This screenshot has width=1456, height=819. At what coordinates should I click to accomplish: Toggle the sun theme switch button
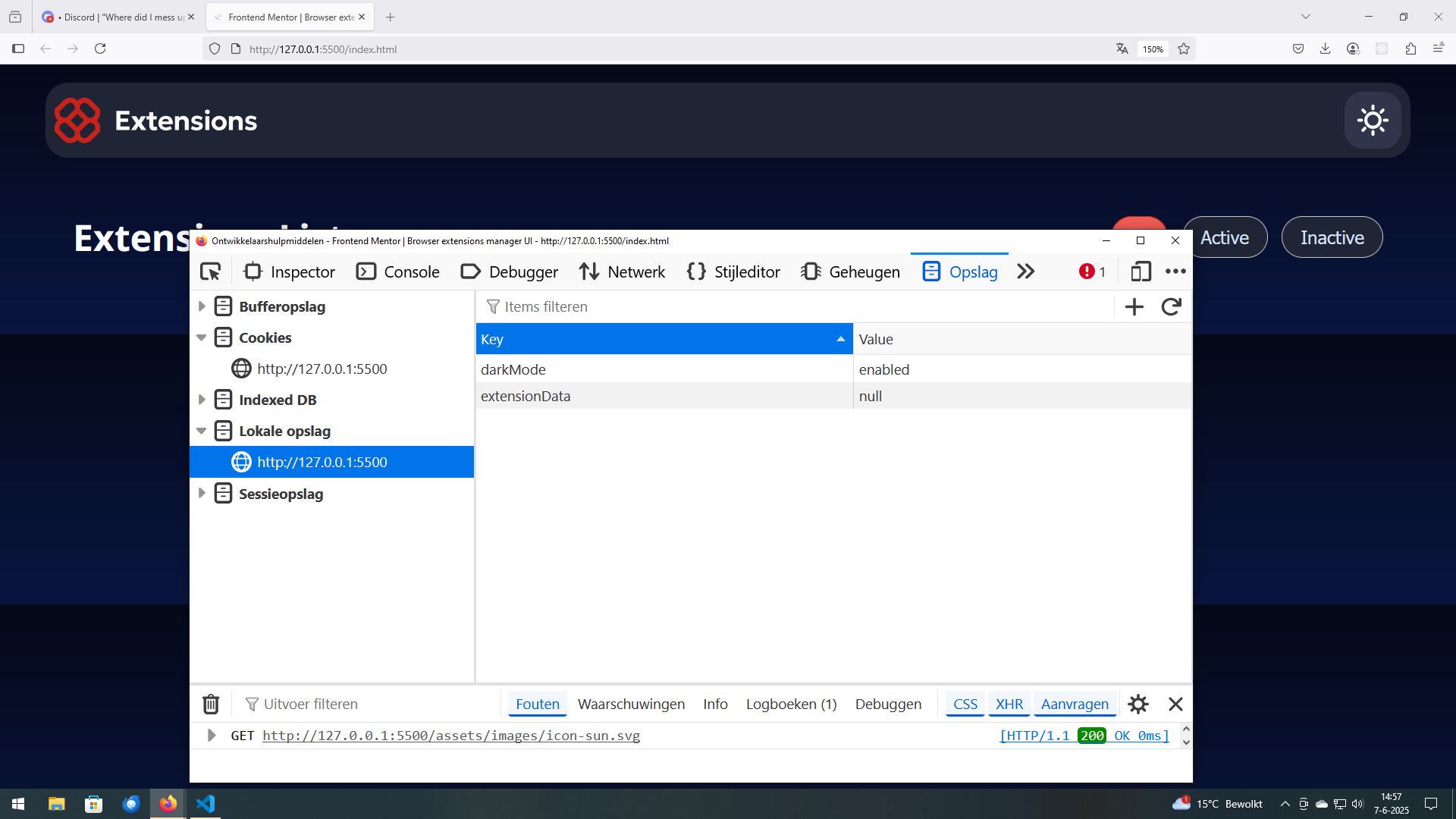(1372, 121)
